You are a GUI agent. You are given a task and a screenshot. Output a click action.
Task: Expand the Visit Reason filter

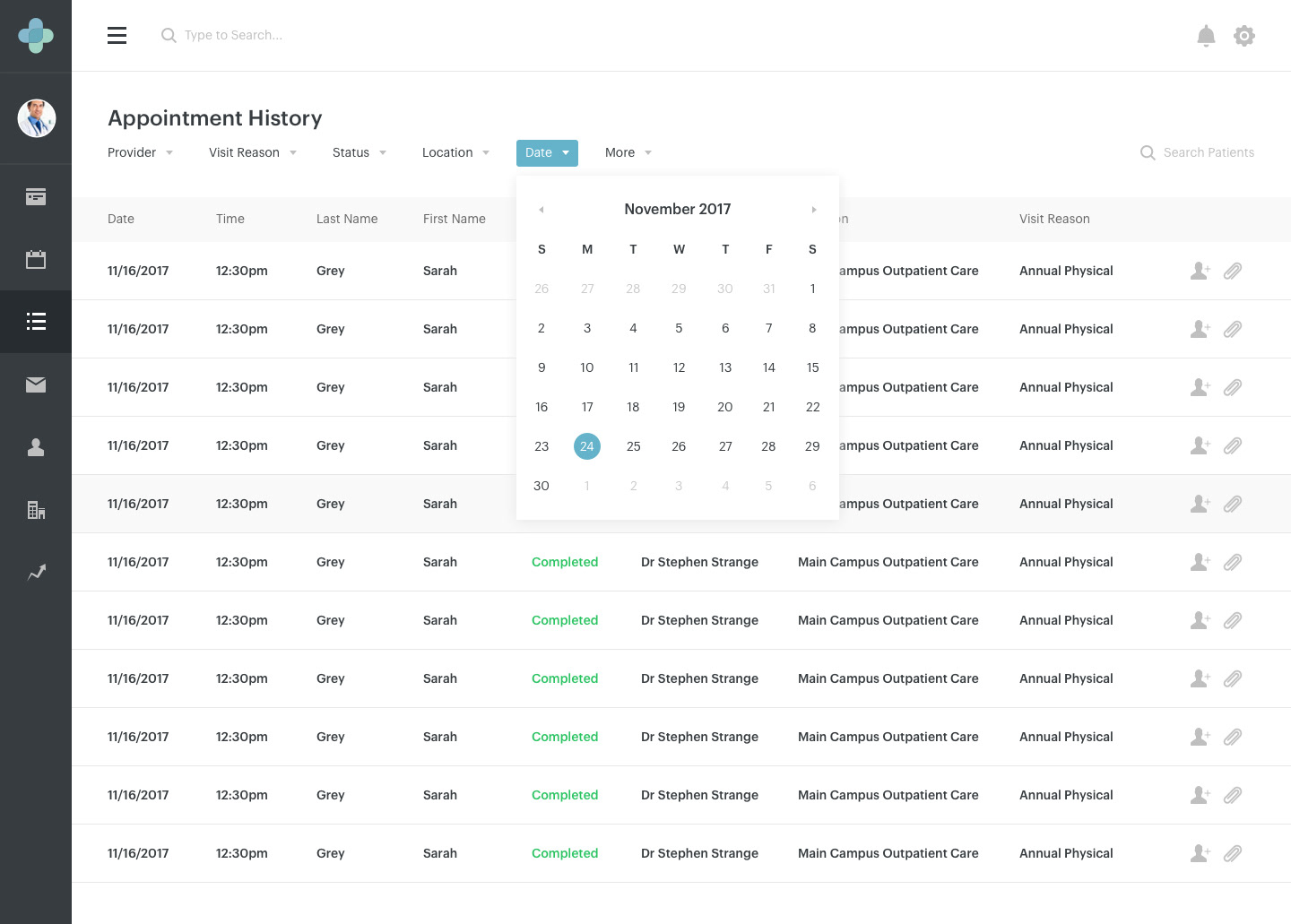pyautogui.click(x=253, y=152)
